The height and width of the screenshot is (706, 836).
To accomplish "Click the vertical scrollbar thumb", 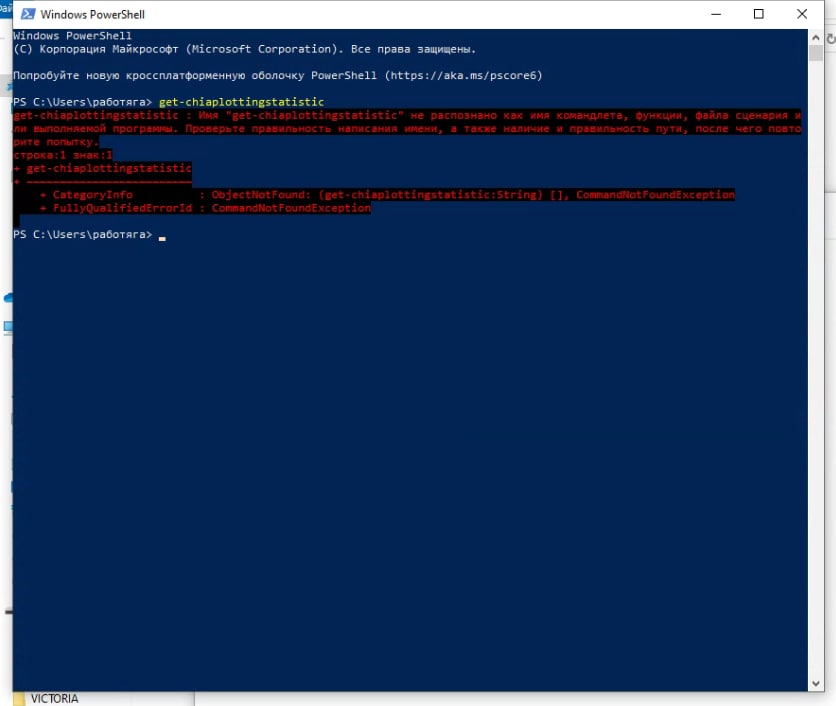I will [816, 53].
